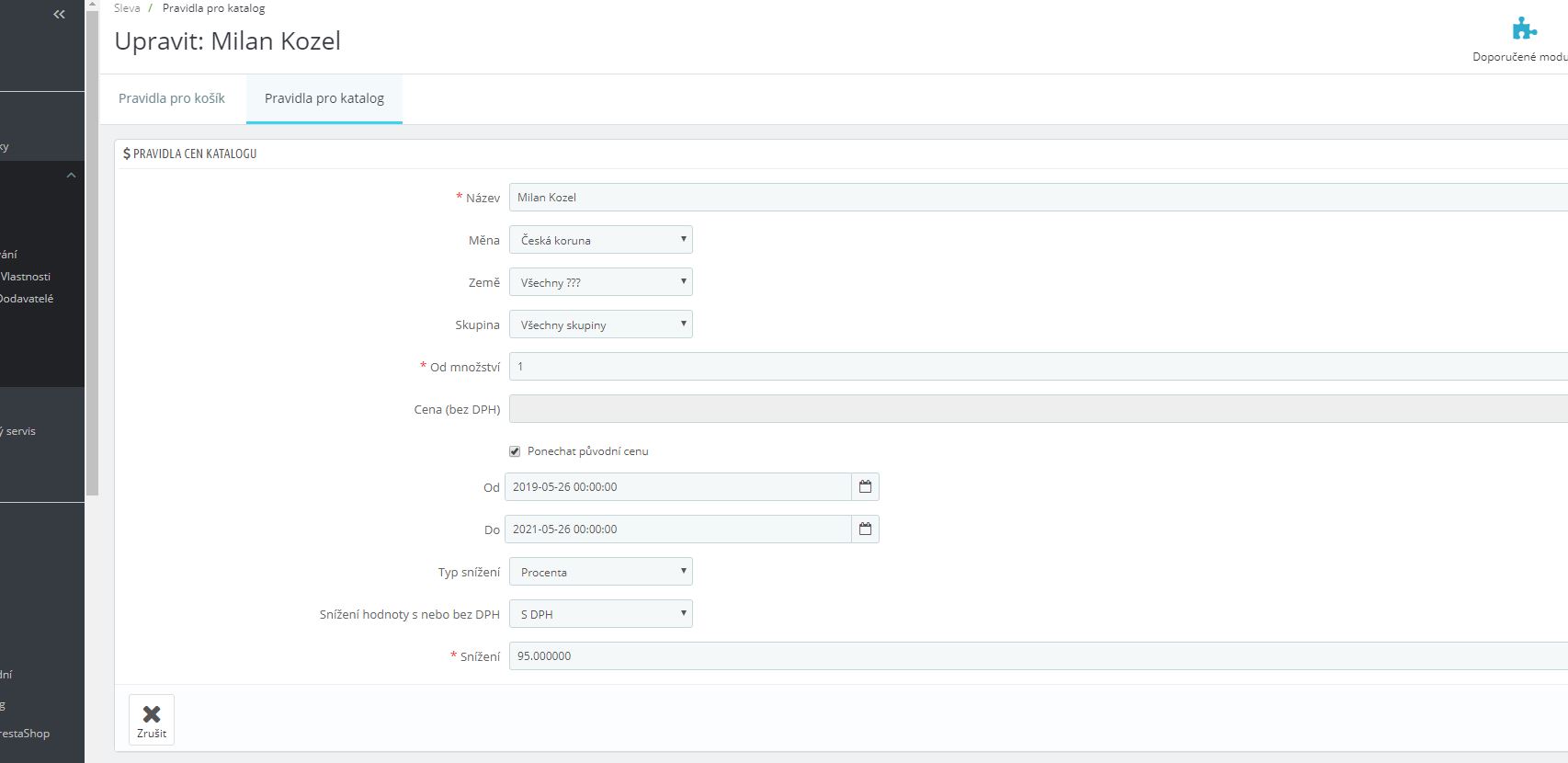Click the Od množství input field
1568x763 pixels.
(x=1039, y=366)
